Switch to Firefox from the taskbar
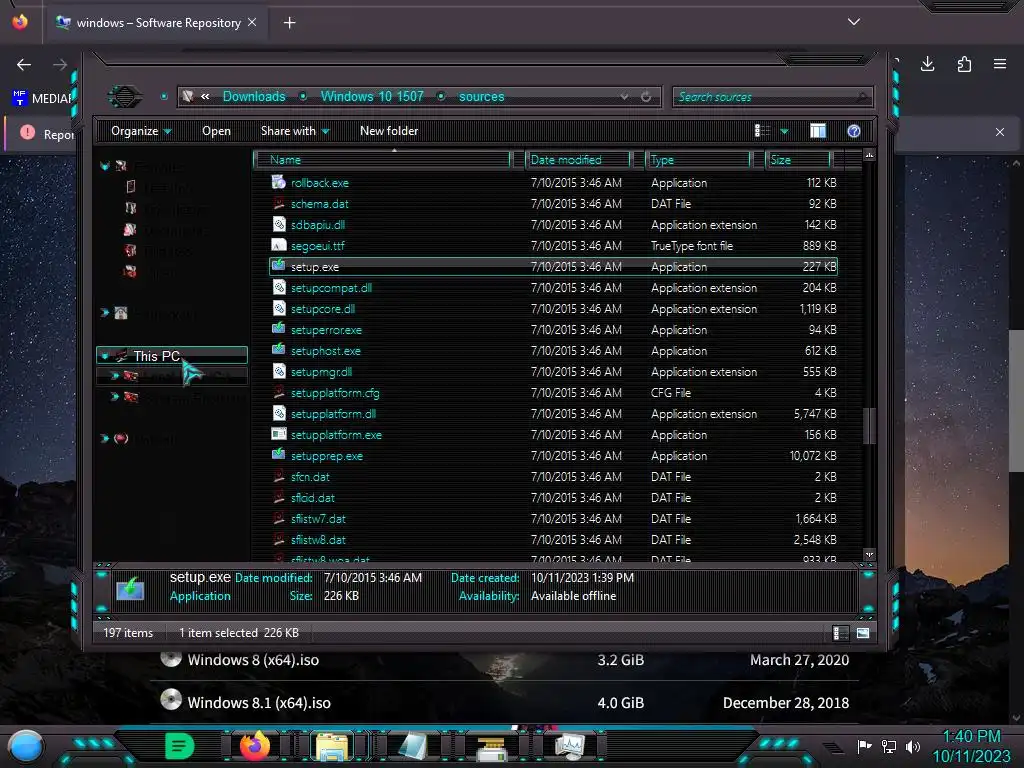 click(255, 746)
